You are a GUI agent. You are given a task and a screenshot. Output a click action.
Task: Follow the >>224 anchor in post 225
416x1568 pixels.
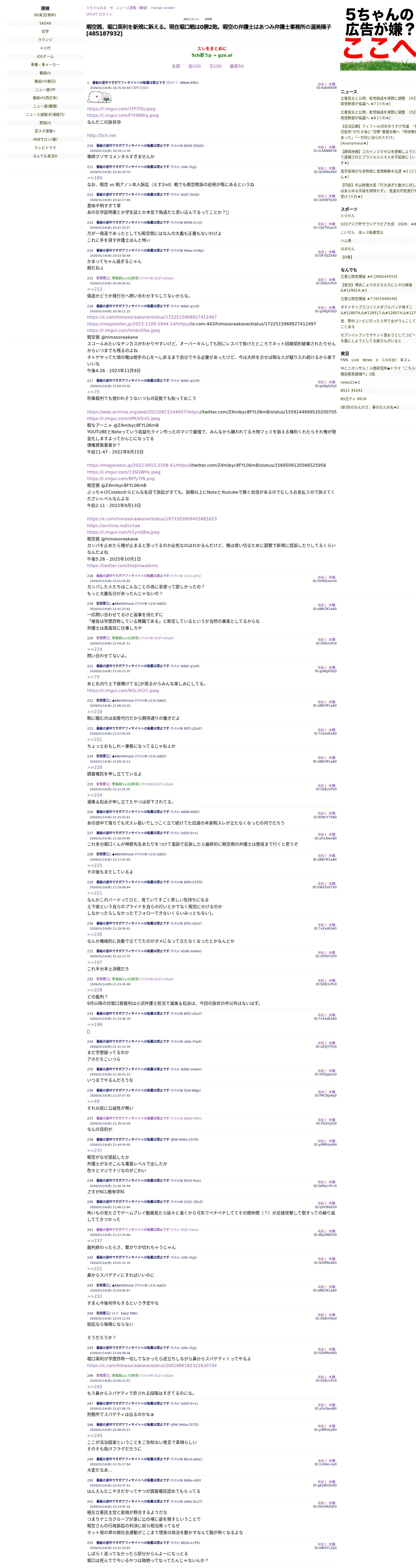click(94, 795)
